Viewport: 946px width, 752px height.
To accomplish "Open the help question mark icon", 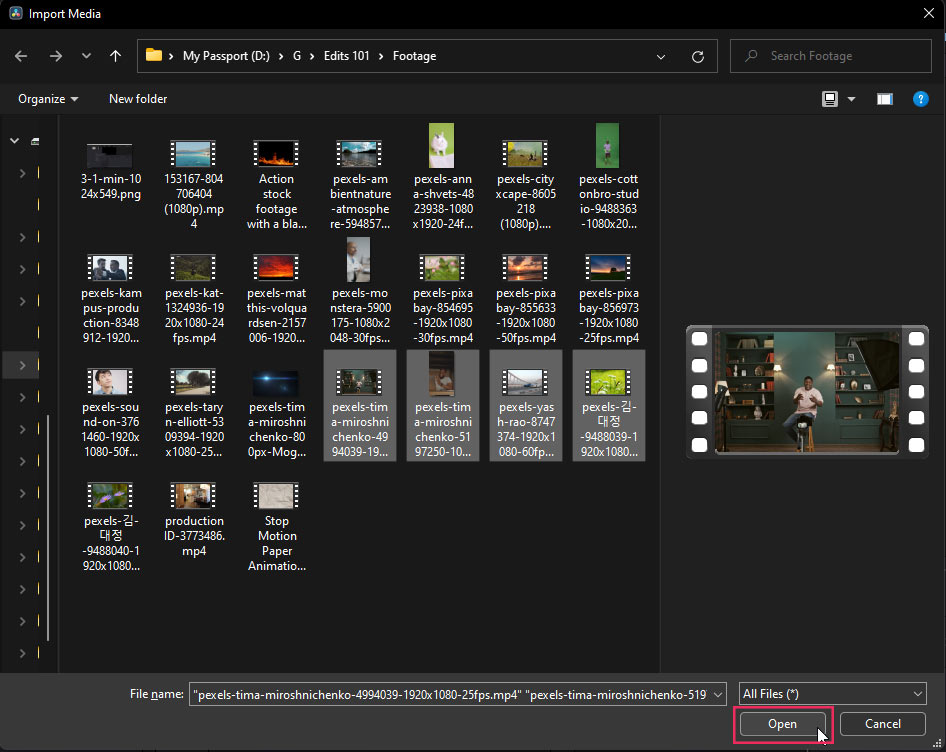I will pyautogui.click(x=920, y=99).
